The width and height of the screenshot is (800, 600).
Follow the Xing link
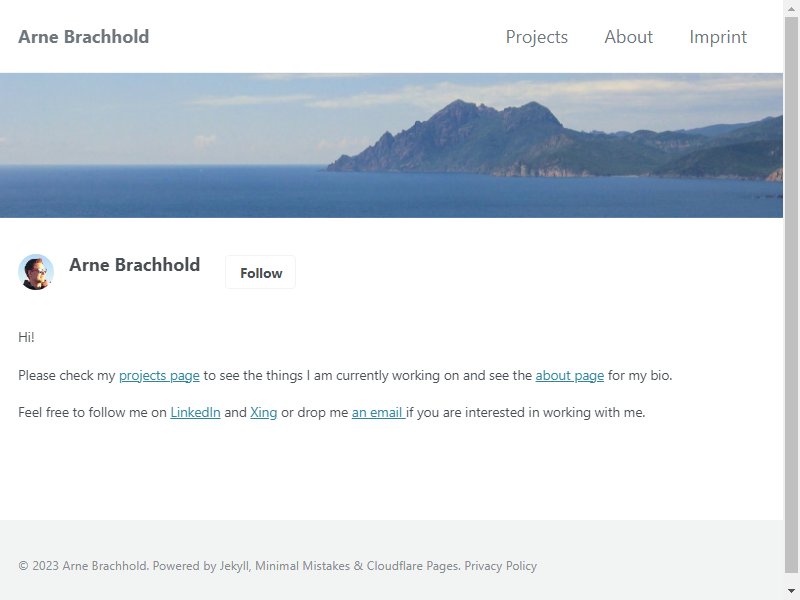[263, 412]
